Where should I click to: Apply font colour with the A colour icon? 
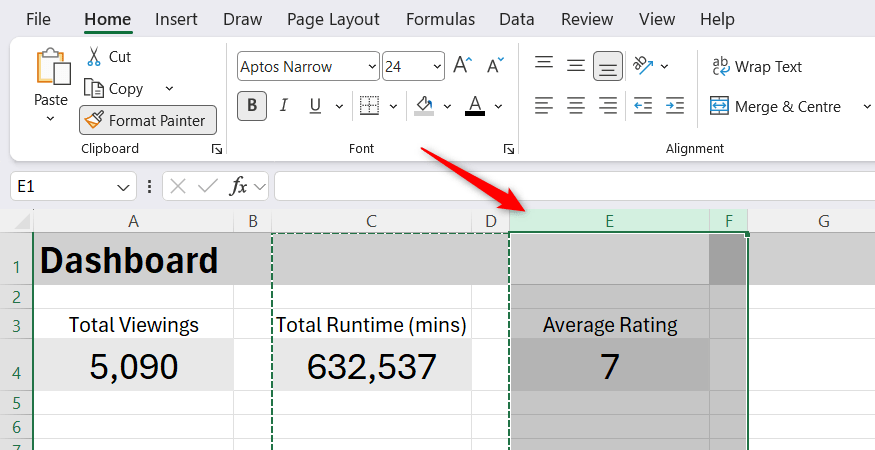pos(474,106)
